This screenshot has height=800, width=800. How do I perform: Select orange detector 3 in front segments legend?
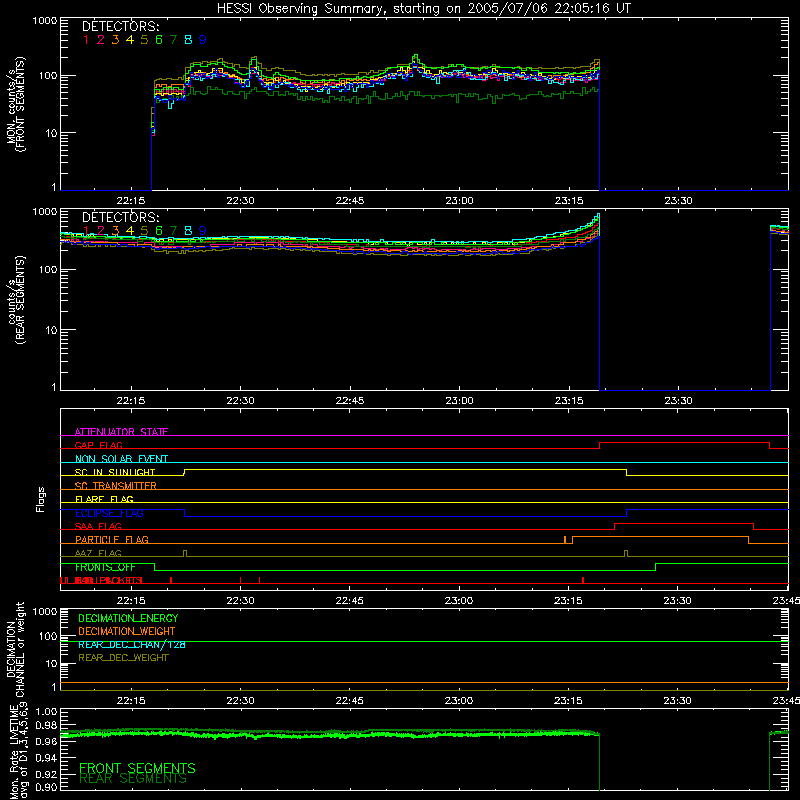[115, 39]
